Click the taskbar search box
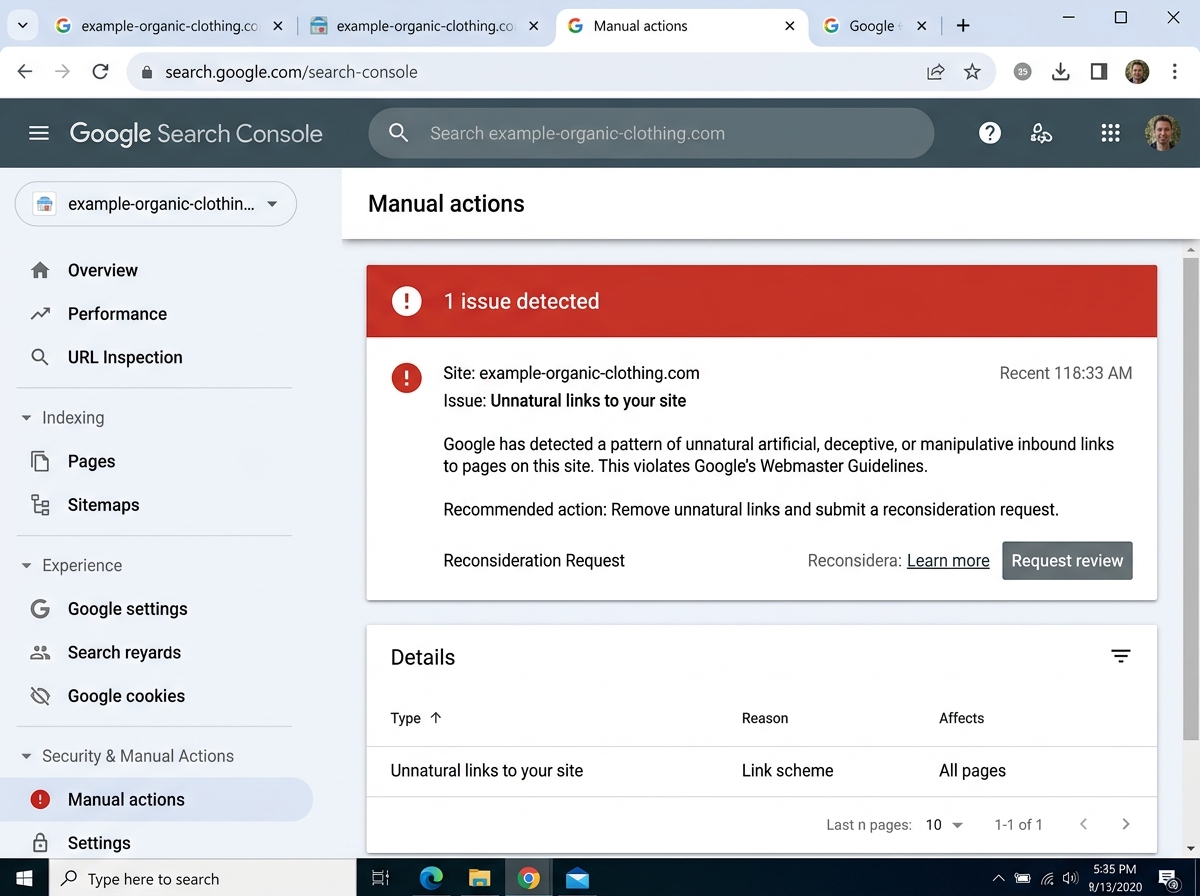The image size is (1200, 896). 201,878
